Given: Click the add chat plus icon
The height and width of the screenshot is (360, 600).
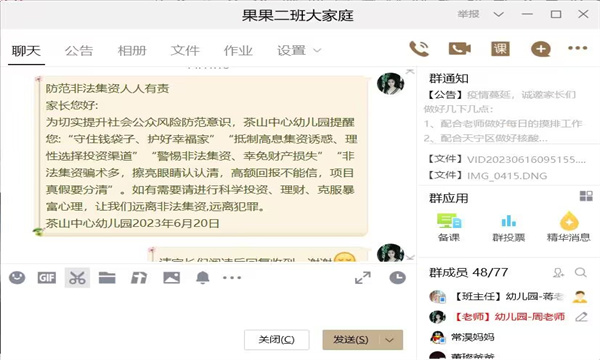Looking at the screenshot, I should [541, 49].
